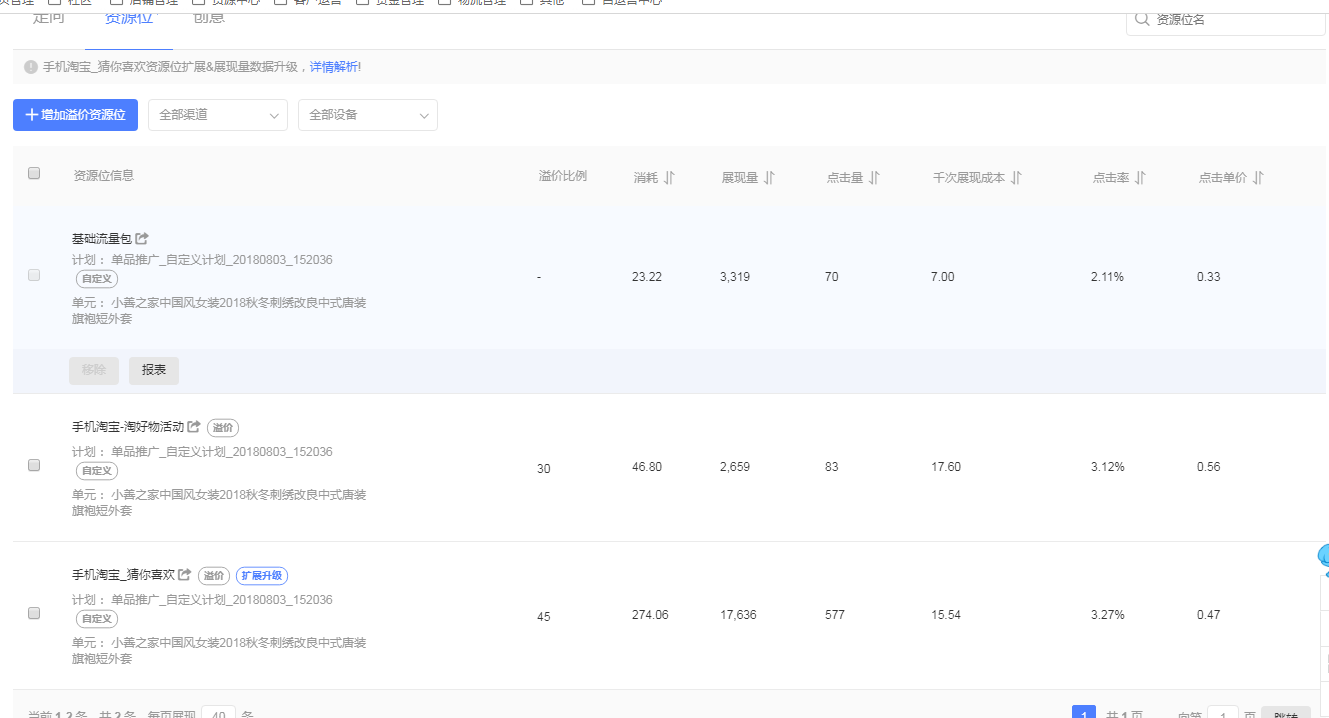Check the select-all checkbox in table header
Screen dimensions: 1329x718
(x=34, y=173)
